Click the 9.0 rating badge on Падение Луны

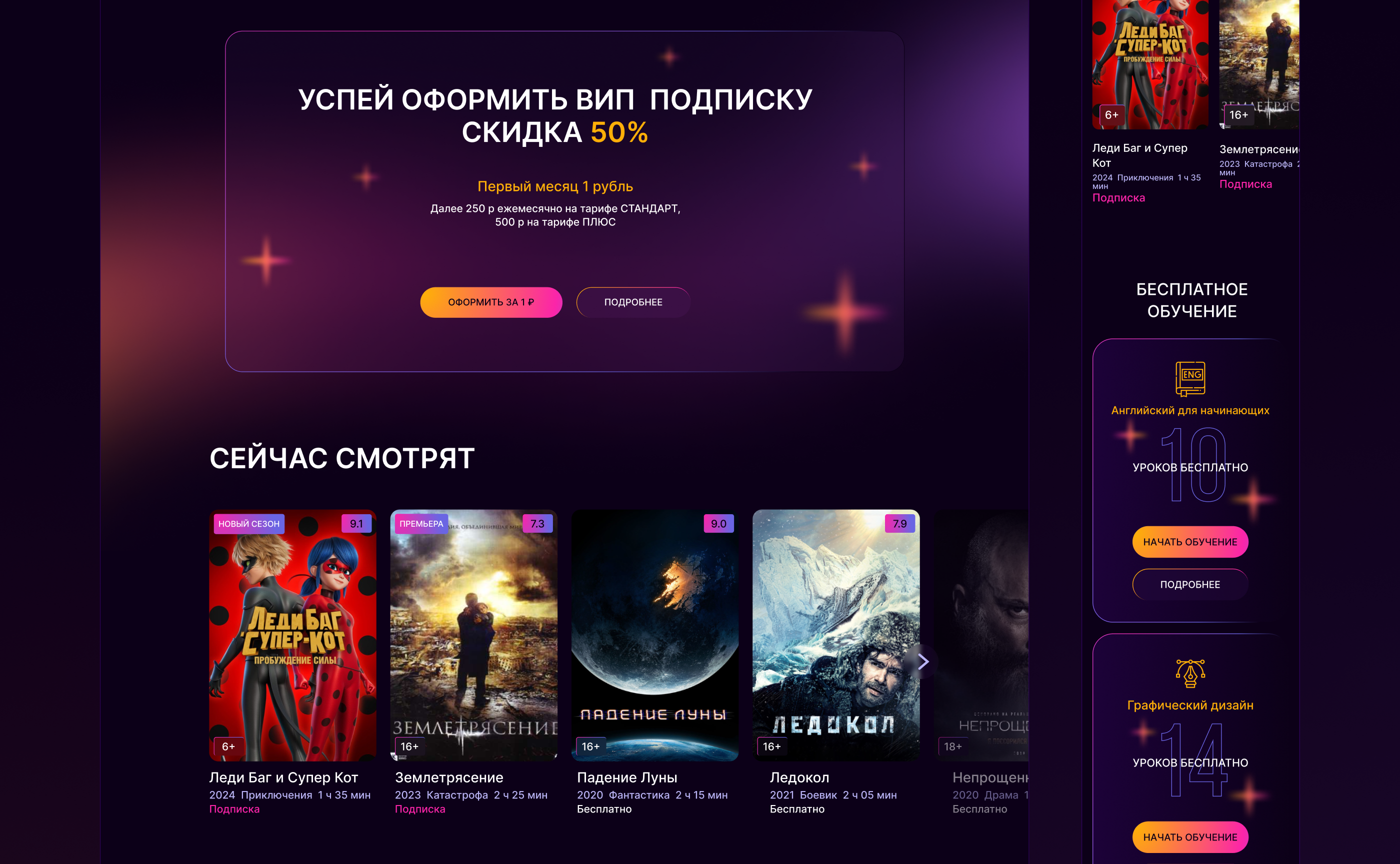point(718,523)
